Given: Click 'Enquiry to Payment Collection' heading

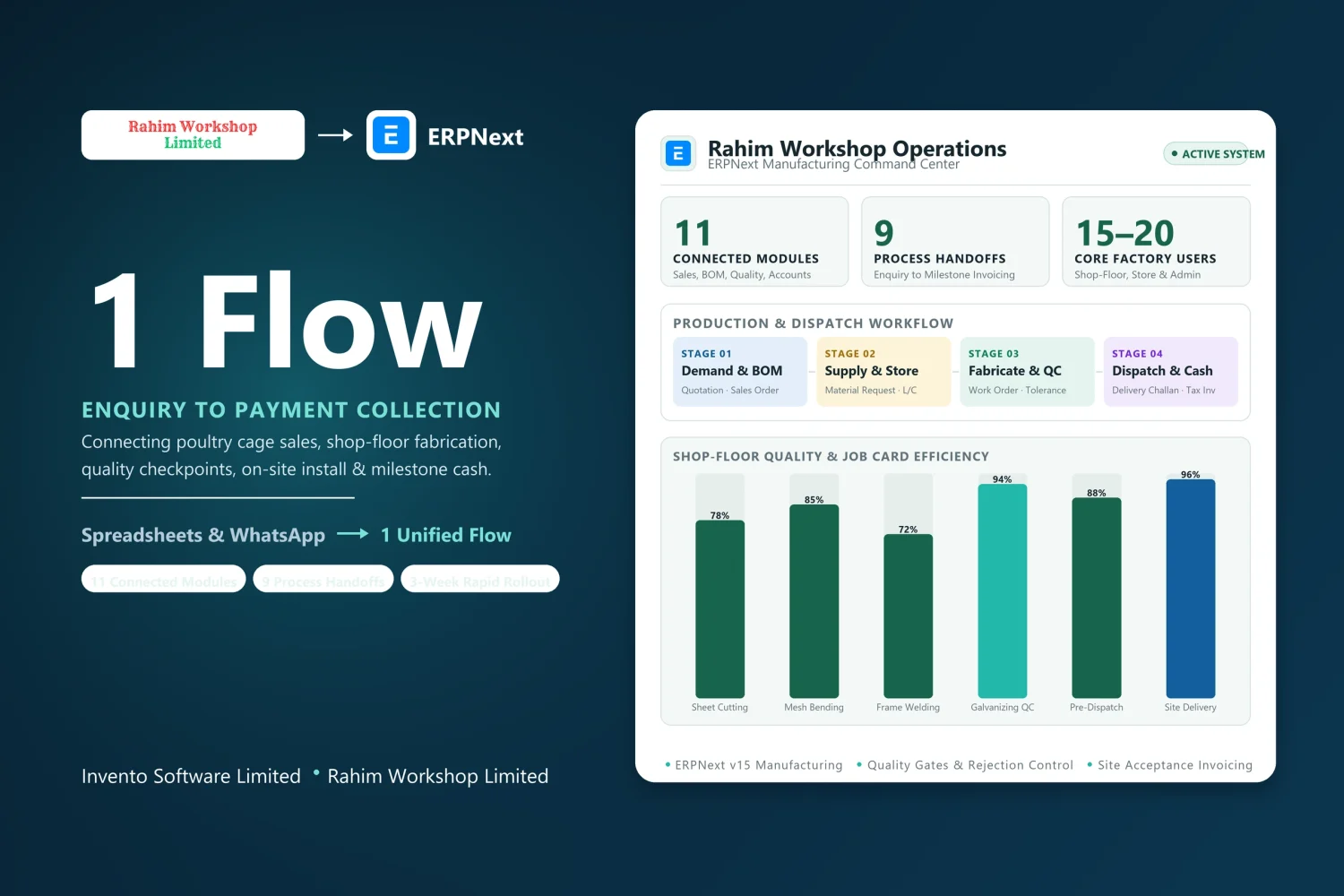Looking at the screenshot, I should tap(291, 410).
